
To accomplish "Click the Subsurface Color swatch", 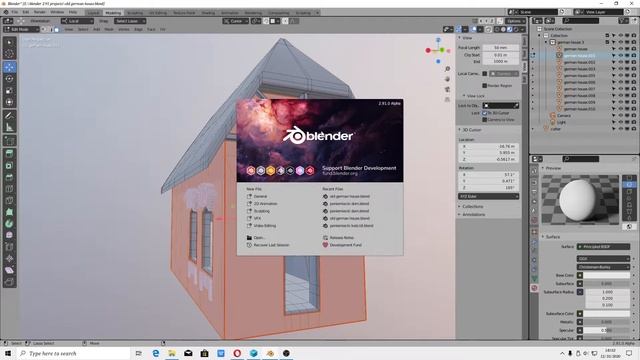I will [607, 313].
